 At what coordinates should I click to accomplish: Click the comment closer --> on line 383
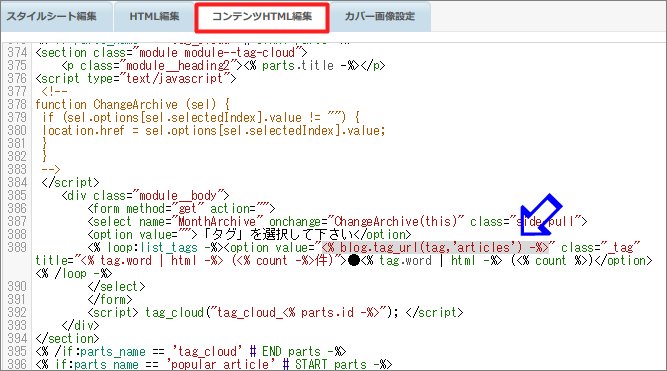[51, 169]
